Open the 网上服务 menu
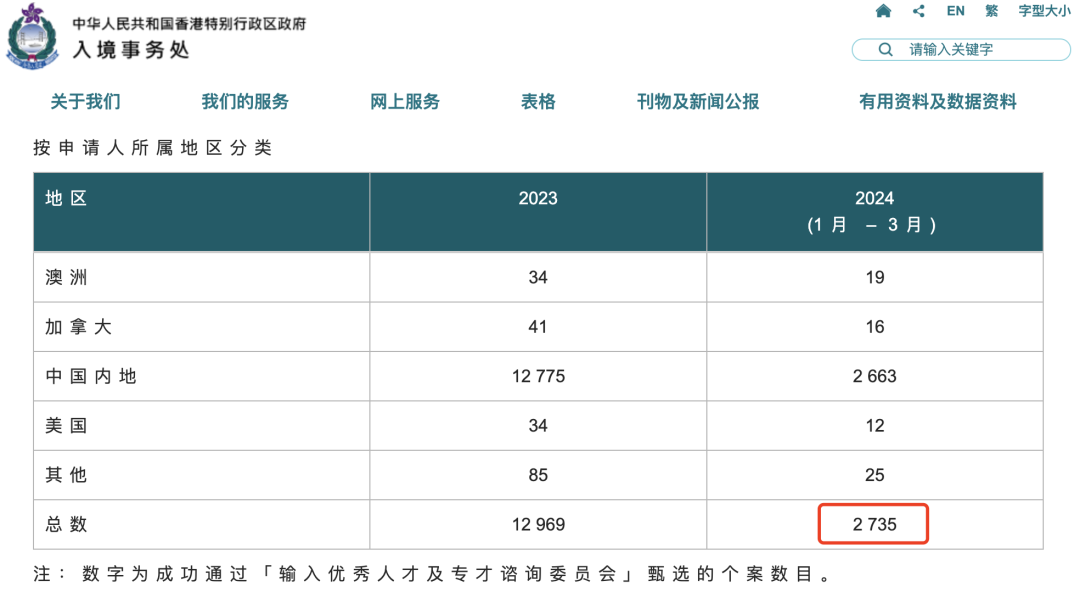 click(x=405, y=102)
